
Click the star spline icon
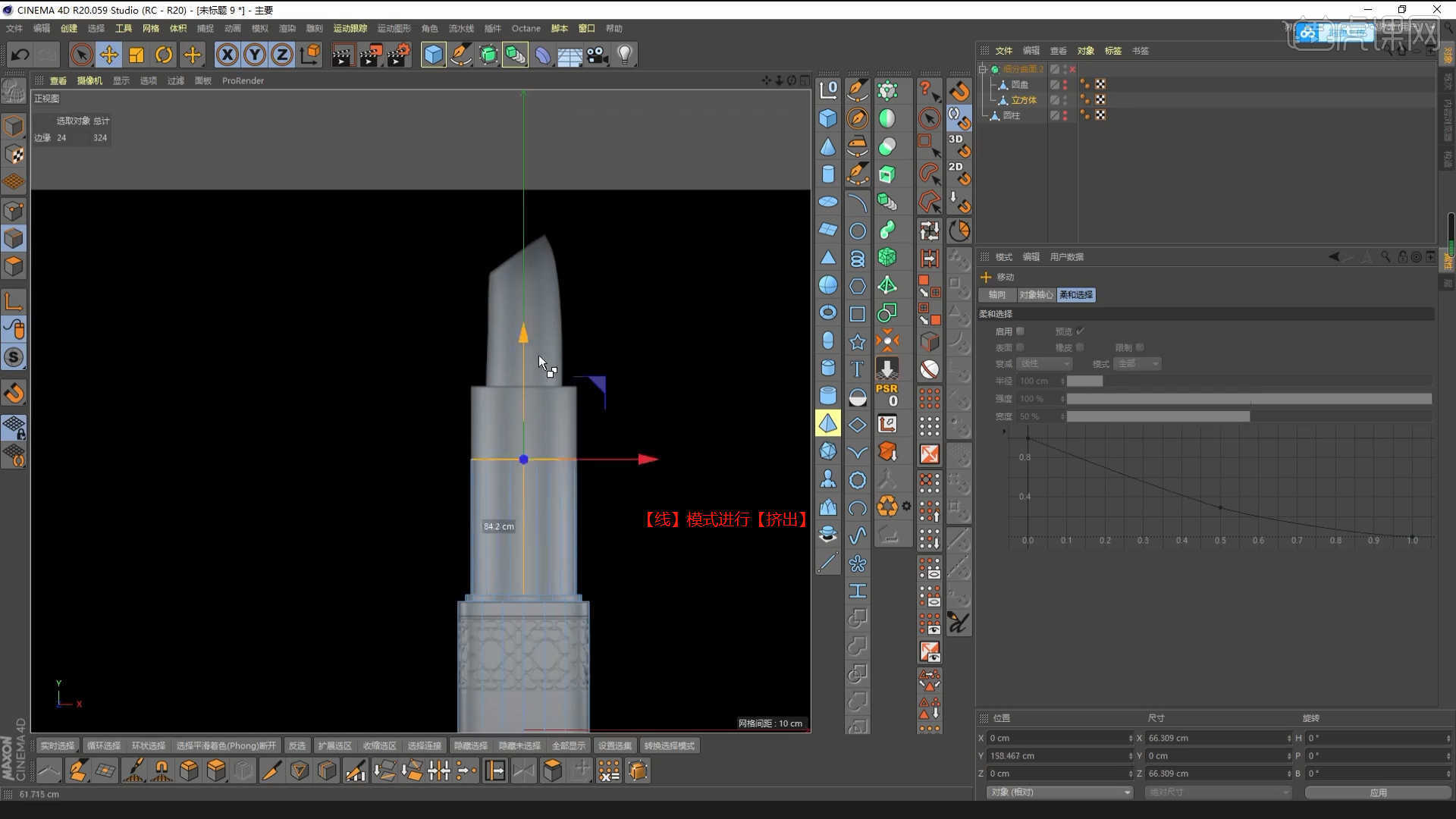pyautogui.click(x=857, y=341)
